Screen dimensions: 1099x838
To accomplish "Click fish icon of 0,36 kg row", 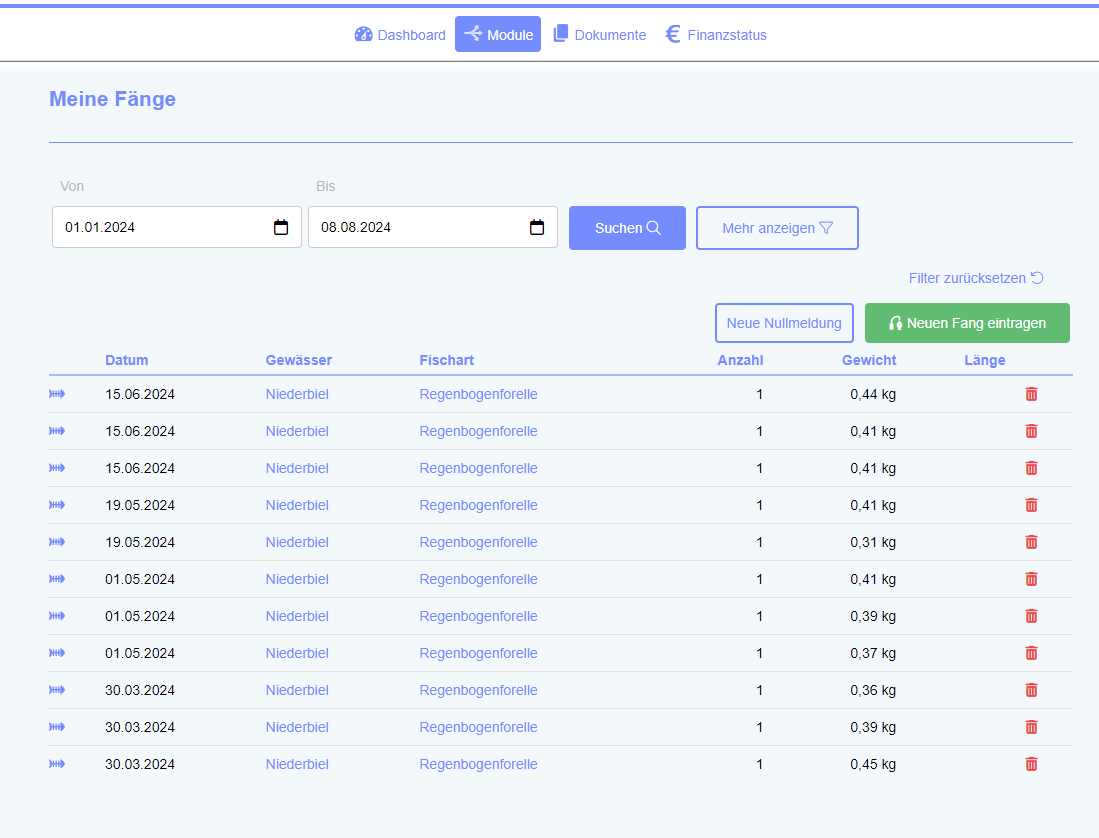I will 57,690.
